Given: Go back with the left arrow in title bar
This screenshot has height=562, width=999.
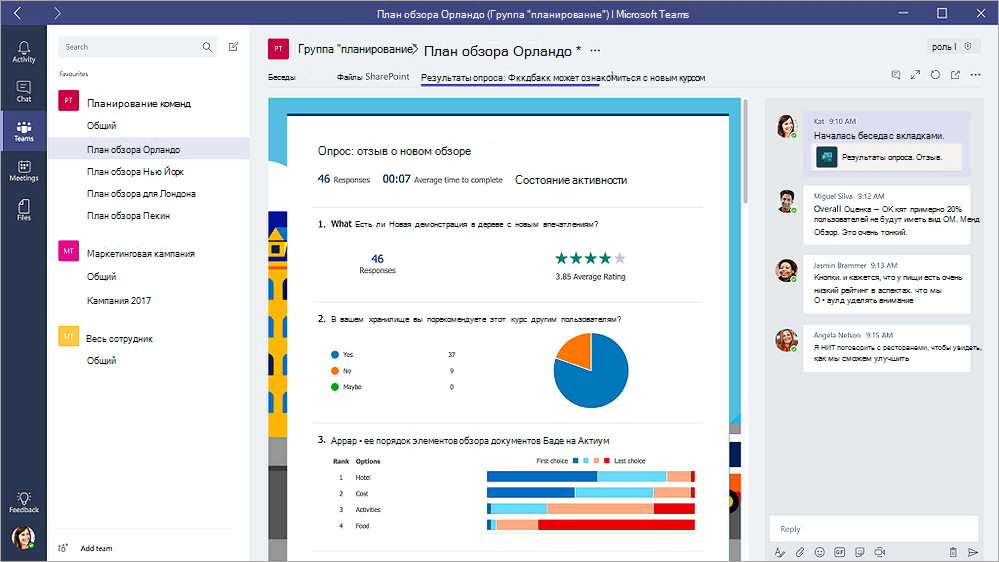Looking at the screenshot, I should point(17,13).
